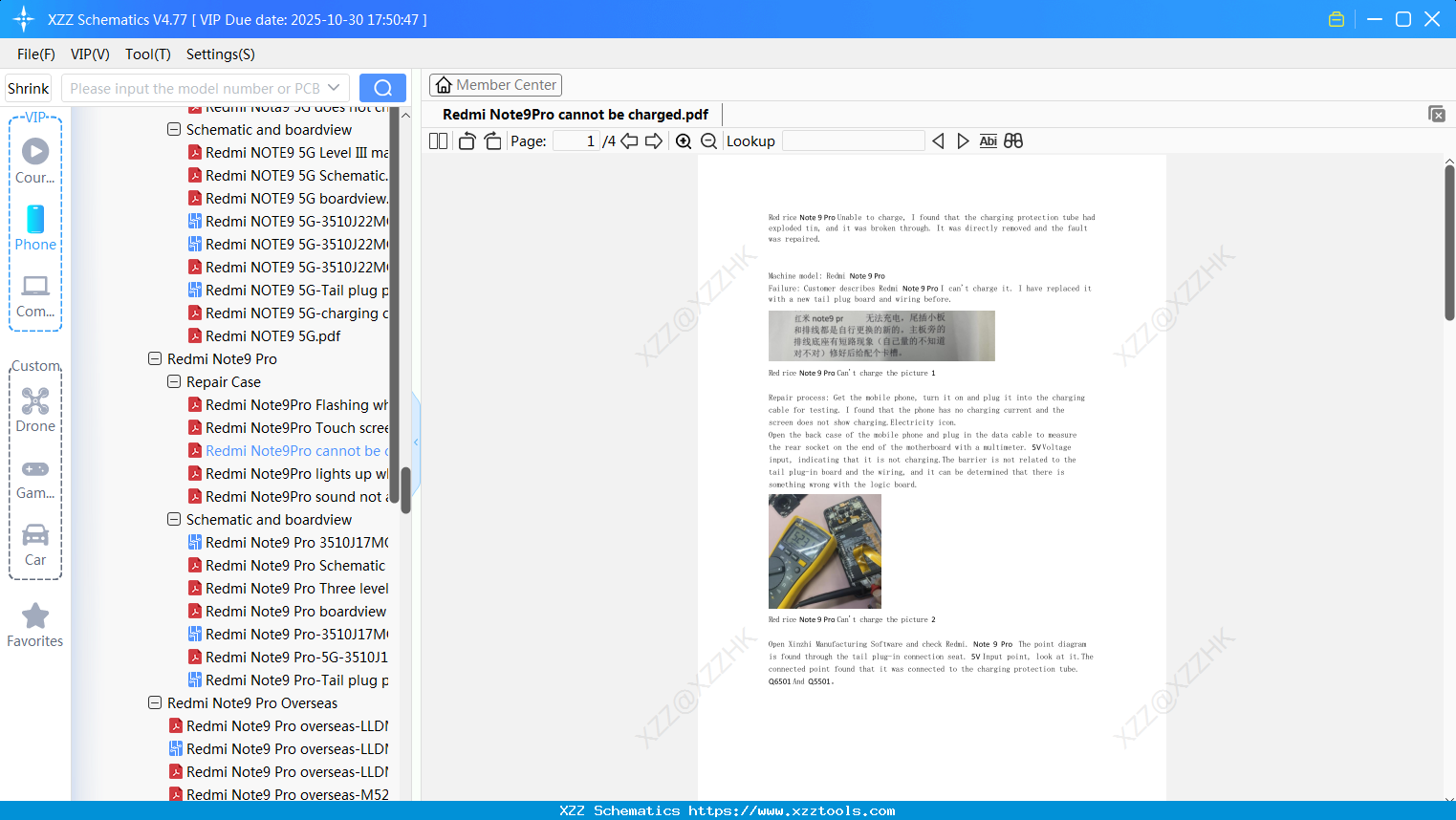The height and width of the screenshot is (820, 1456).
Task: Select the Drone category
Action: [35, 410]
